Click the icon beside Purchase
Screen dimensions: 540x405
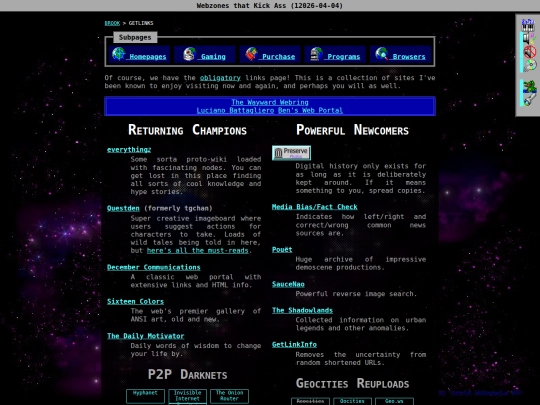click(x=251, y=54)
